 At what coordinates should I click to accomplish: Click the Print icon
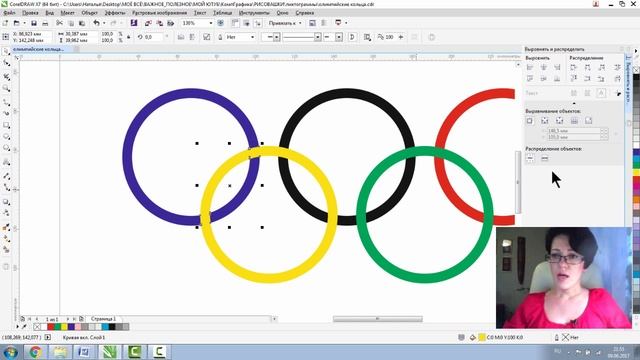[x=45, y=23]
